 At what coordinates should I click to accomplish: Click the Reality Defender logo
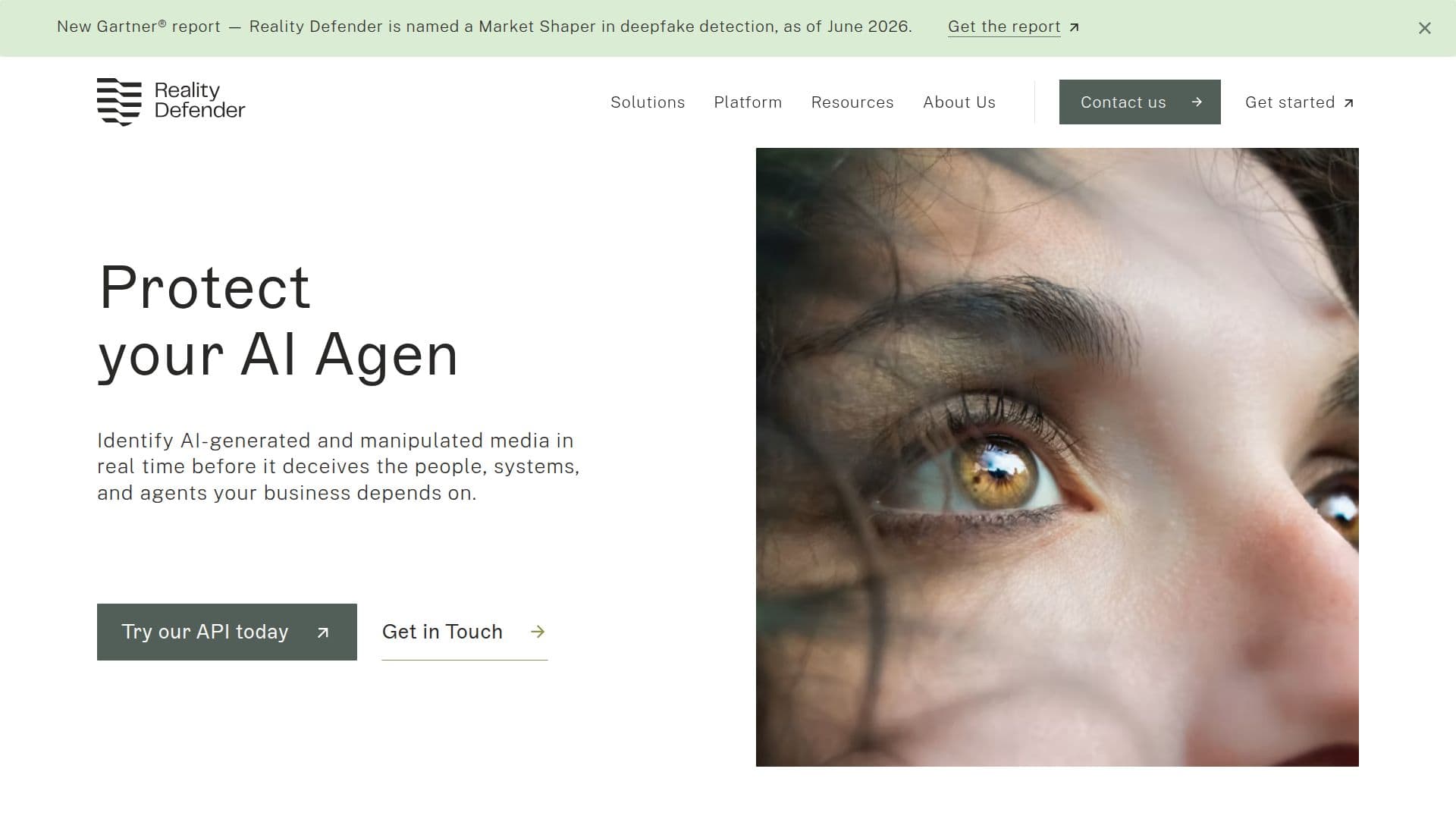point(171,102)
